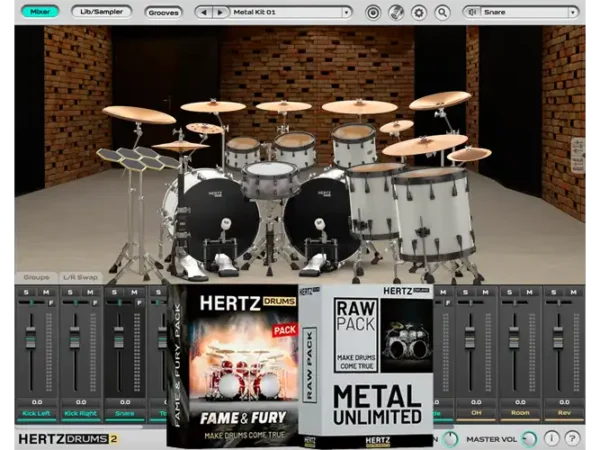Mute the Kick Left channel
The height and width of the screenshot is (450, 600).
tap(46, 292)
